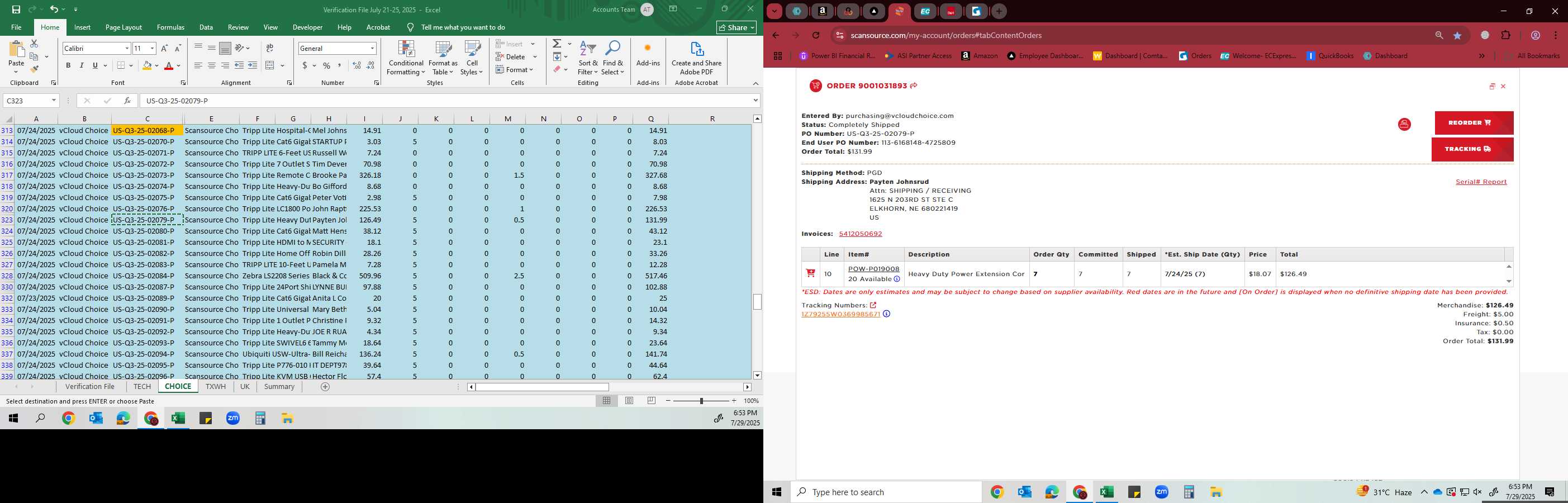Screen dimensions: 1568x503
Task: Switch to the TXWH sheet tab
Action: click(x=216, y=387)
